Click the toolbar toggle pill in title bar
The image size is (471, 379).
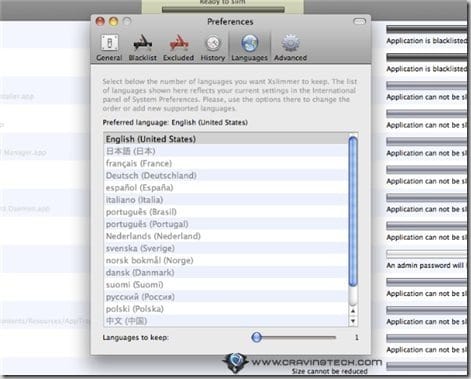point(359,22)
